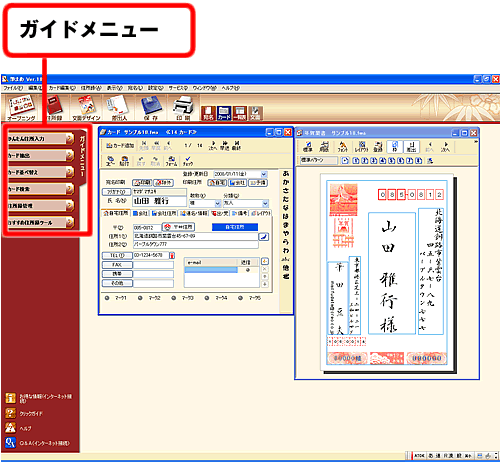This screenshot has height=462, width=500.
Task: Open お得な情報 internet link in sidebar
Action: pos(39,397)
